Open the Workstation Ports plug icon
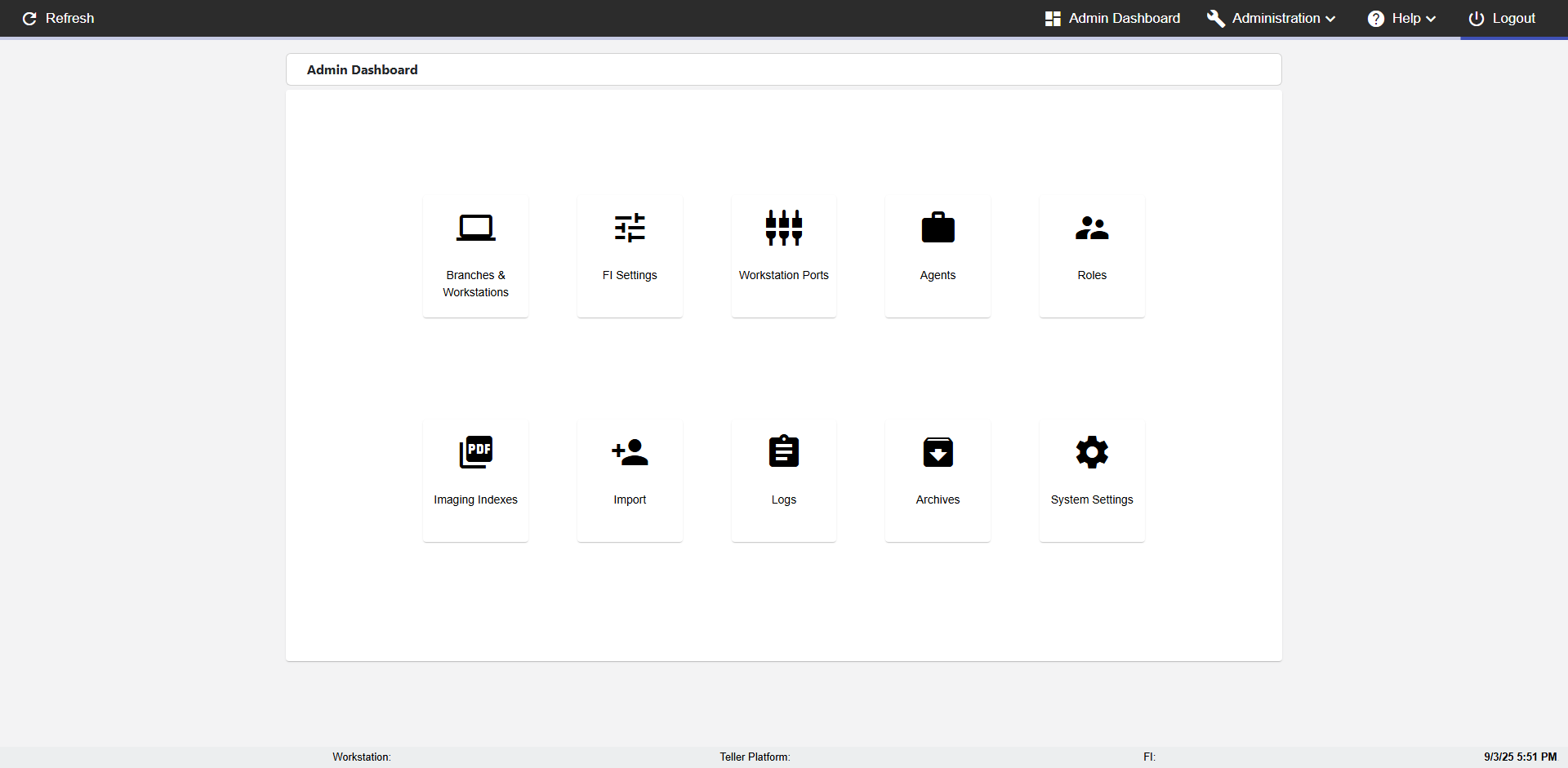 [784, 228]
